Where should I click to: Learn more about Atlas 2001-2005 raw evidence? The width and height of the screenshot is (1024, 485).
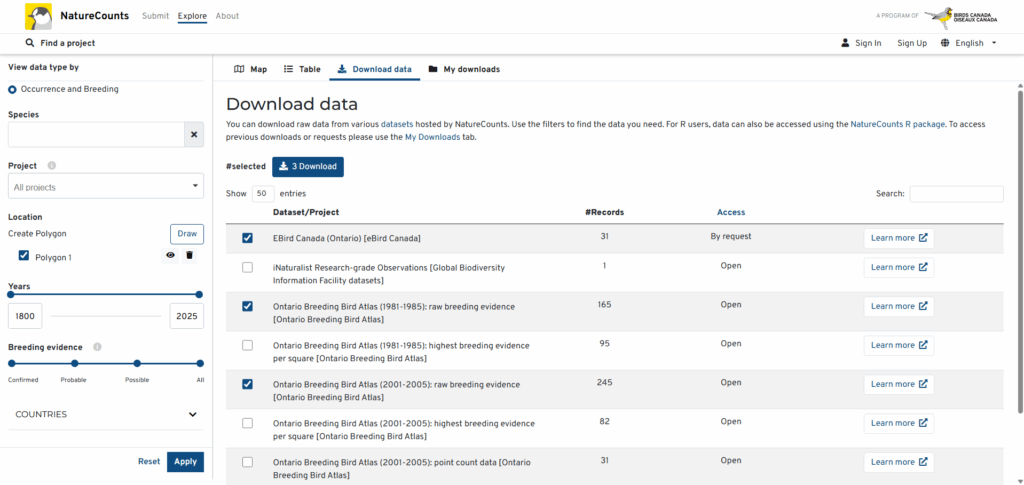point(899,384)
